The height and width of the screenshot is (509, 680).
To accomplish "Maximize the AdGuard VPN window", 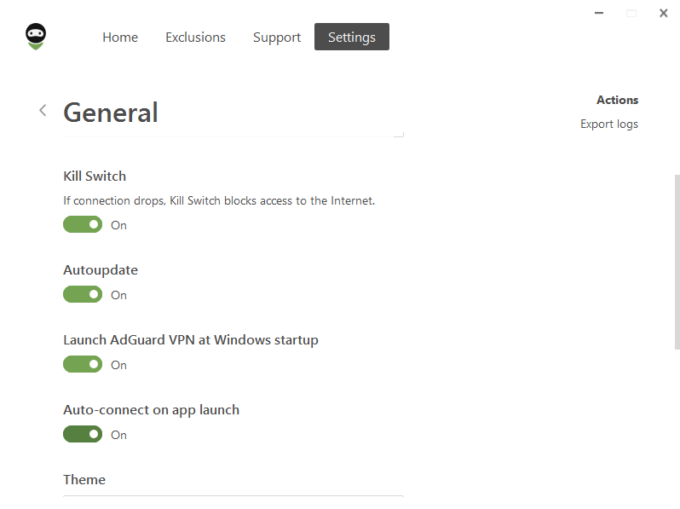I will point(631,14).
